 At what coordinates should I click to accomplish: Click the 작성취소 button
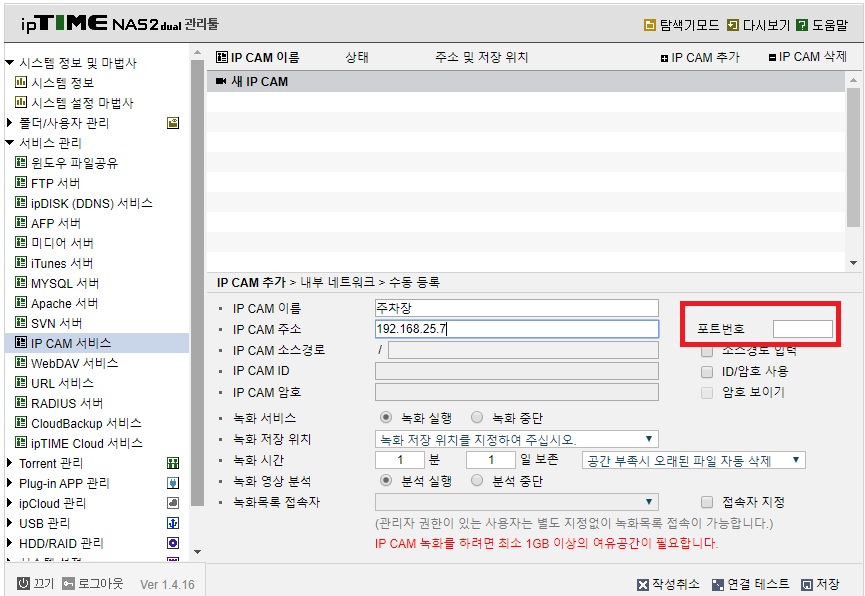click(x=668, y=584)
